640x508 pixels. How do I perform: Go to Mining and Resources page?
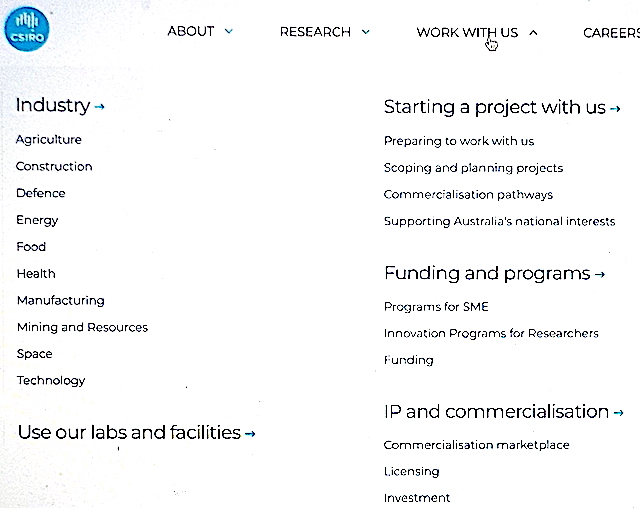(x=82, y=327)
